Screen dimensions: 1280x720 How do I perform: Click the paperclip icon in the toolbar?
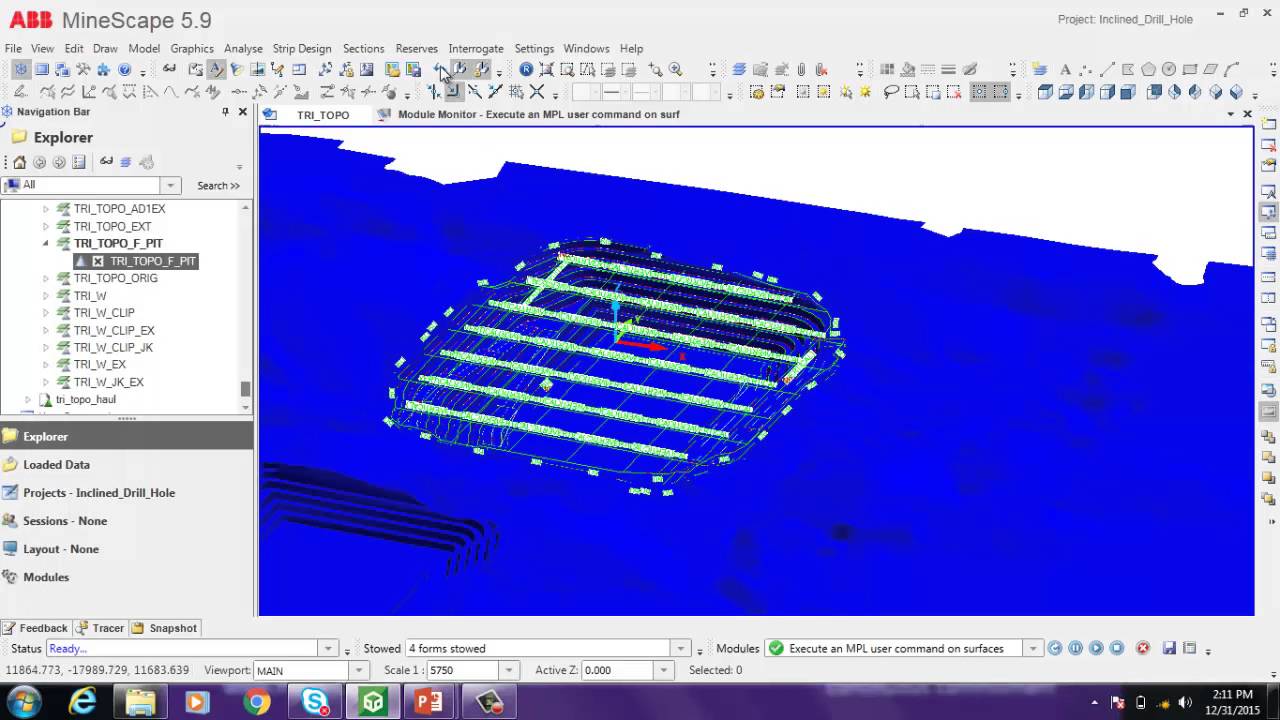point(801,70)
